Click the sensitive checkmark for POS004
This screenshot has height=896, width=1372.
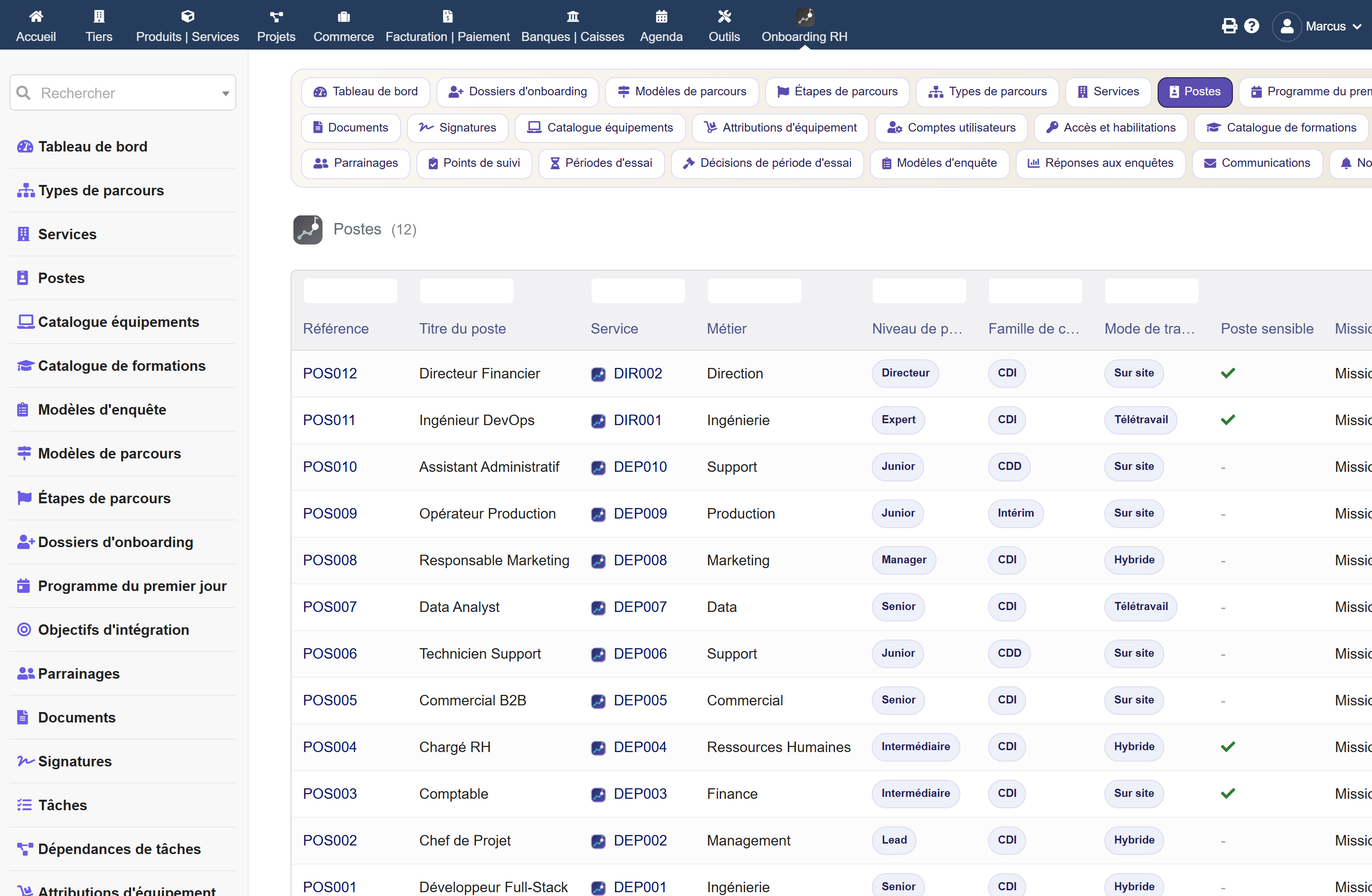click(x=1228, y=747)
